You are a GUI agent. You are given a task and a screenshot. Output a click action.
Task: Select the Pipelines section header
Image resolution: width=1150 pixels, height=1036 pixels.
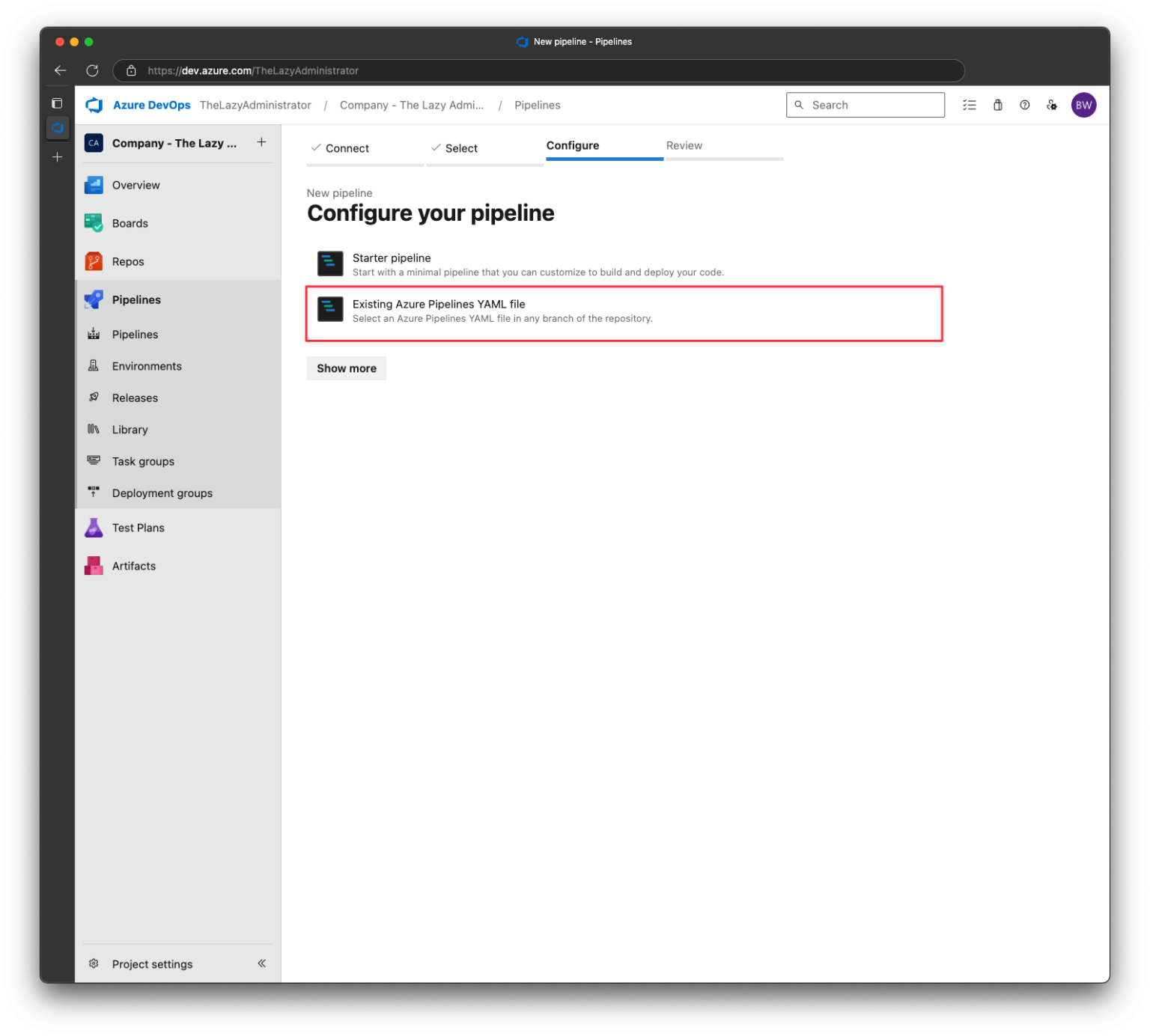pyautogui.click(x=177, y=299)
